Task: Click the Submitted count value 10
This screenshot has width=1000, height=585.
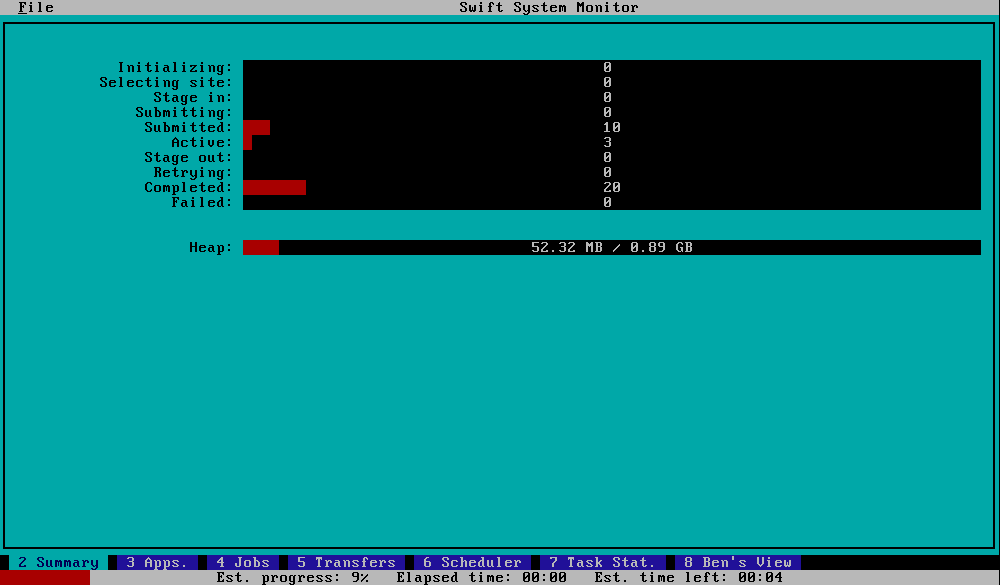Action: (x=612, y=128)
